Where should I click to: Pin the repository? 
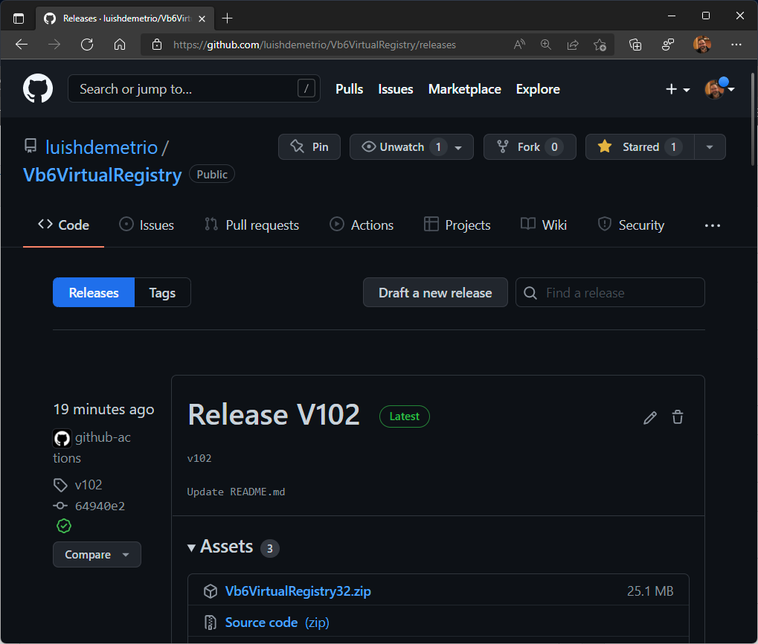[309, 146]
